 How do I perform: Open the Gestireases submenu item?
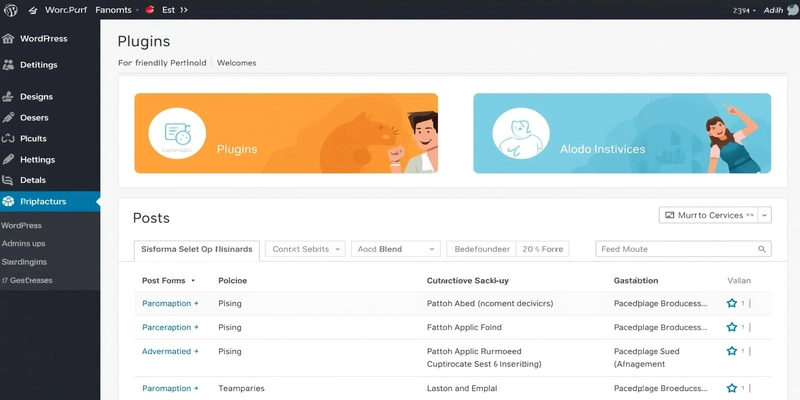[x=27, y=280]
